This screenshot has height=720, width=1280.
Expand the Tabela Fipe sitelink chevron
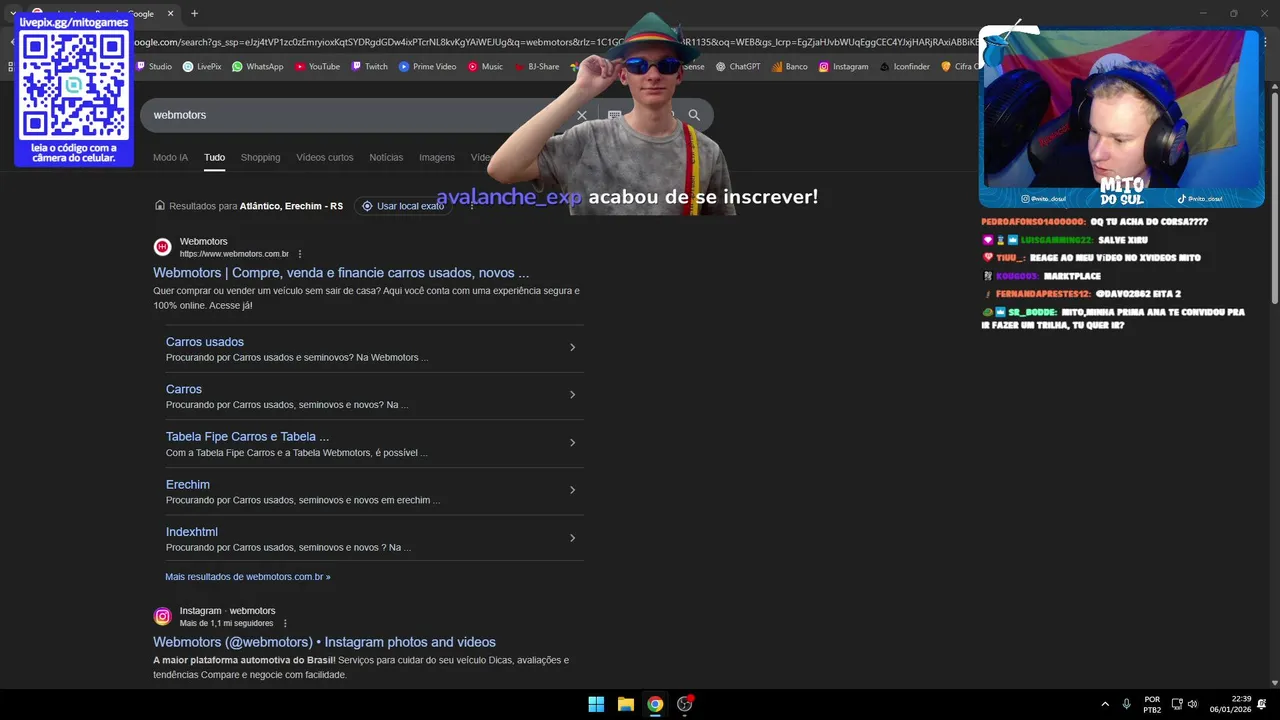pos(572,443)
